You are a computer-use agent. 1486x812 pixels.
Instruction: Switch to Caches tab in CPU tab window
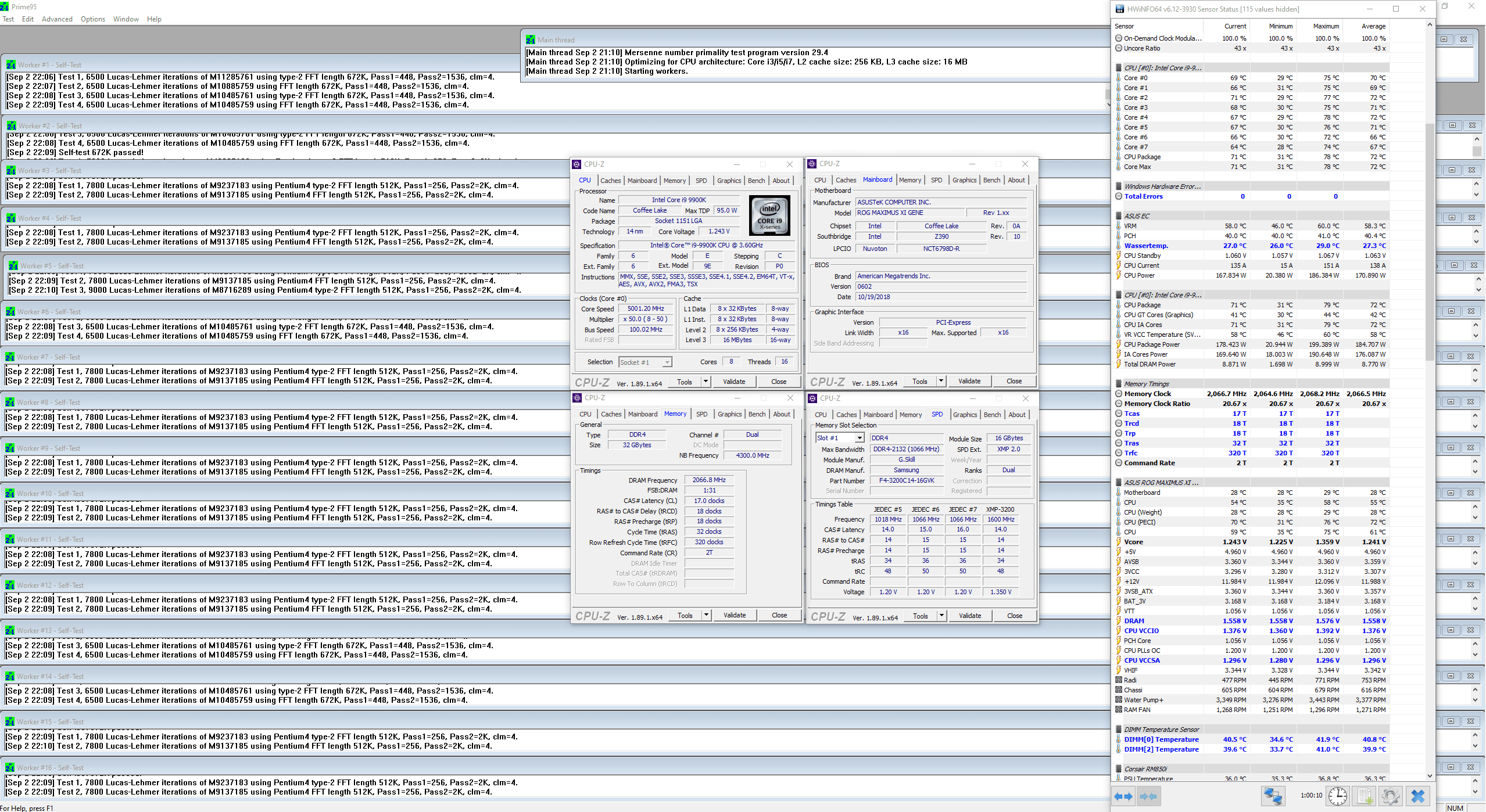611,181
